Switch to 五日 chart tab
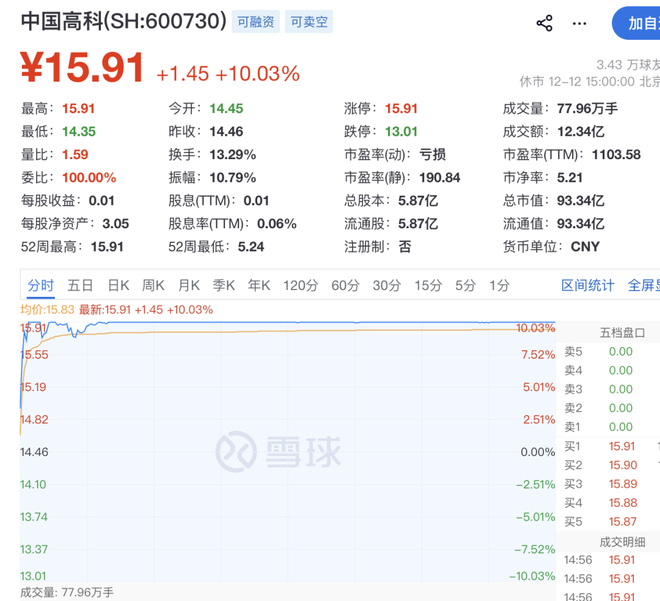 point(81,285)
